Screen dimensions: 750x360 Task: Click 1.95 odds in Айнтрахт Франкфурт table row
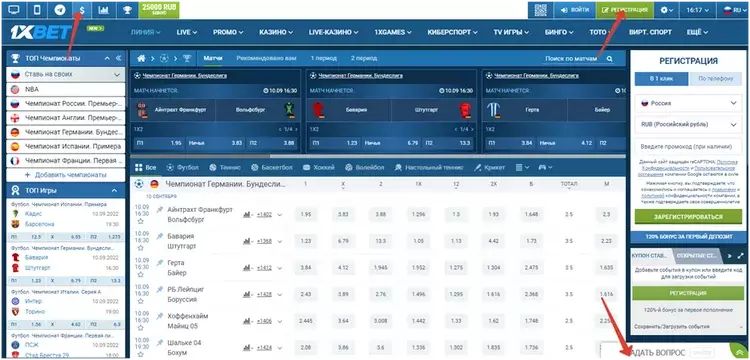[x=306, y=215]
